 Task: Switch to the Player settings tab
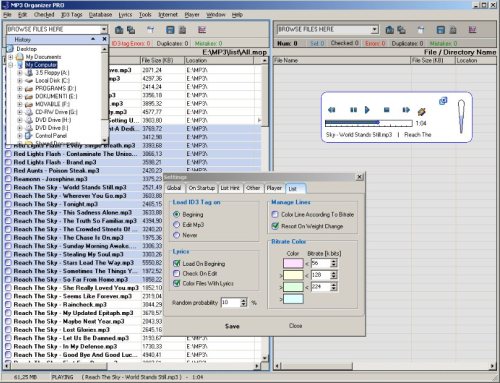click(x=274, y=188)
